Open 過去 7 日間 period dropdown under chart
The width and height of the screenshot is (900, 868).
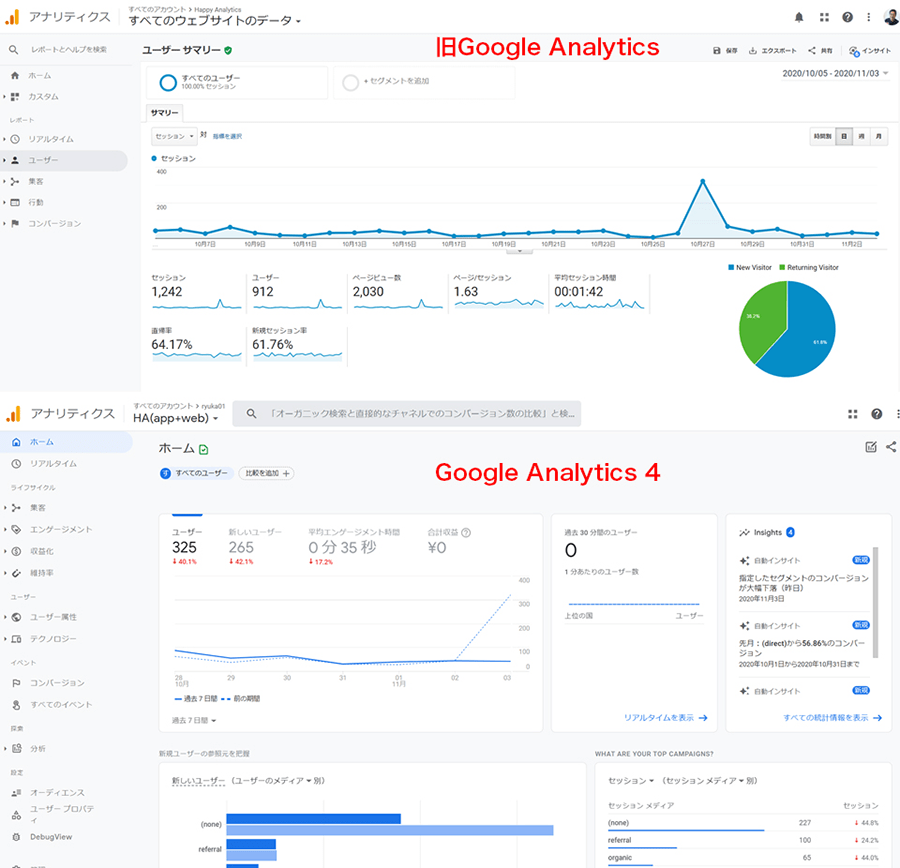coord(194,720)
